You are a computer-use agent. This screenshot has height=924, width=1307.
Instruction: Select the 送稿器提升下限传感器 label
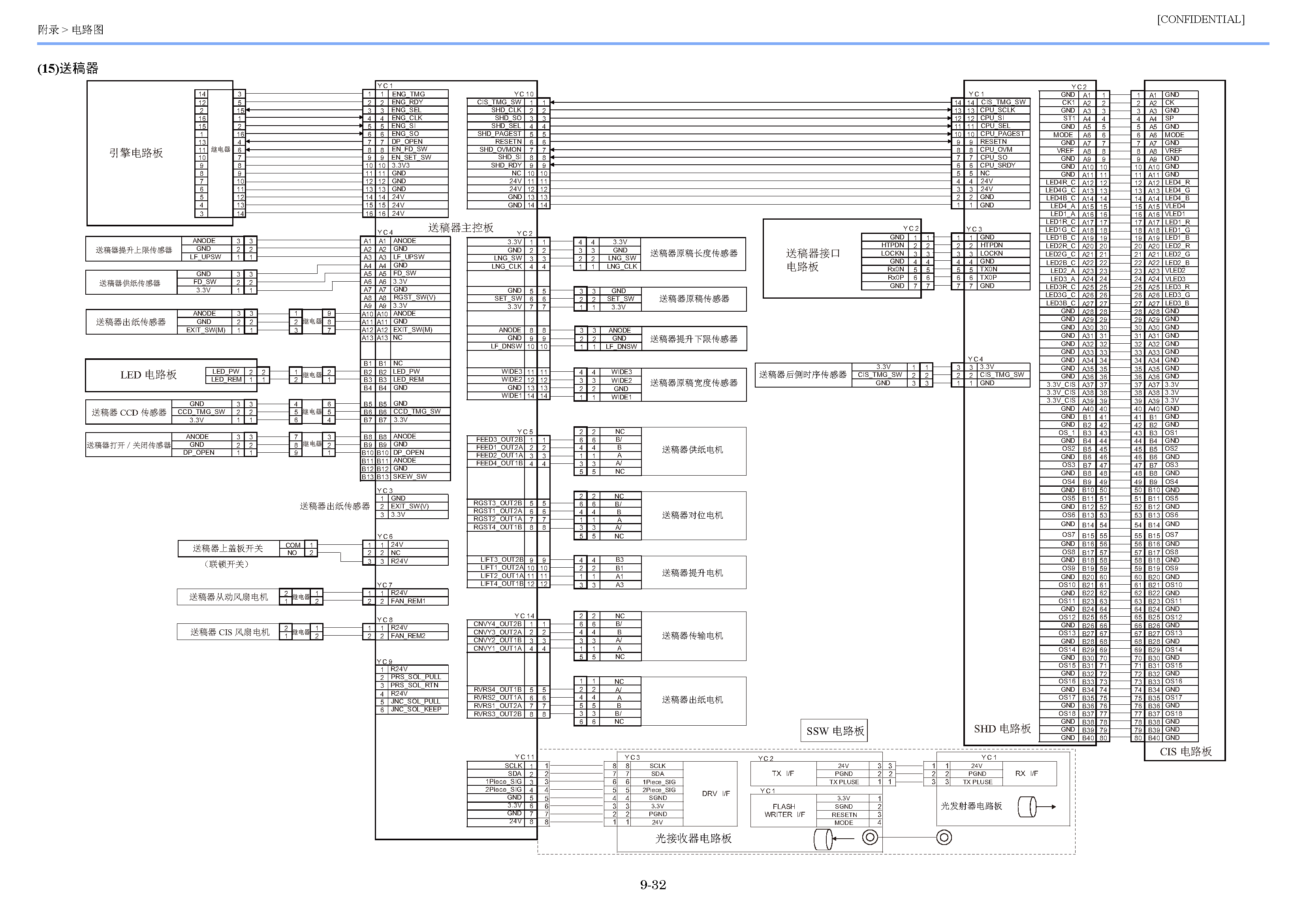pyautogui.click(x=694, y=339)
